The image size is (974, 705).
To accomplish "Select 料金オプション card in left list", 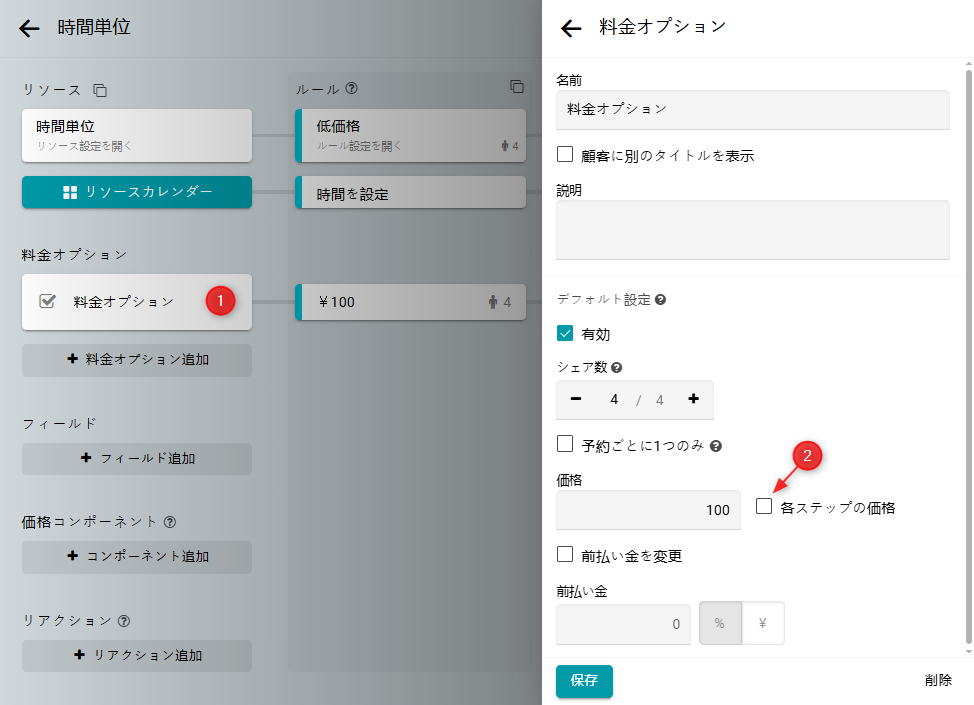I will [x=137, y=302].
